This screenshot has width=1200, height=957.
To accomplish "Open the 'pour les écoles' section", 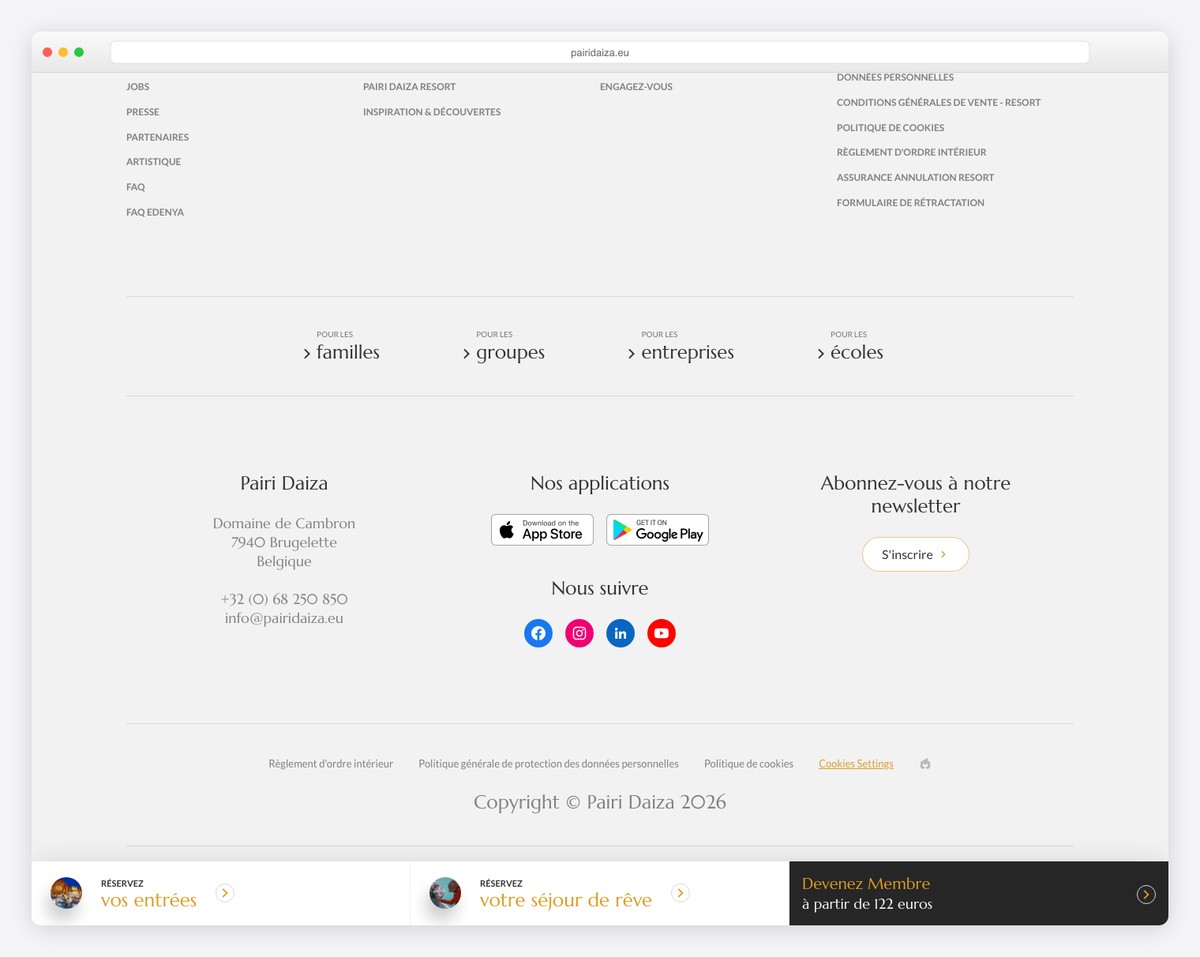I will (x=850, y=352).
